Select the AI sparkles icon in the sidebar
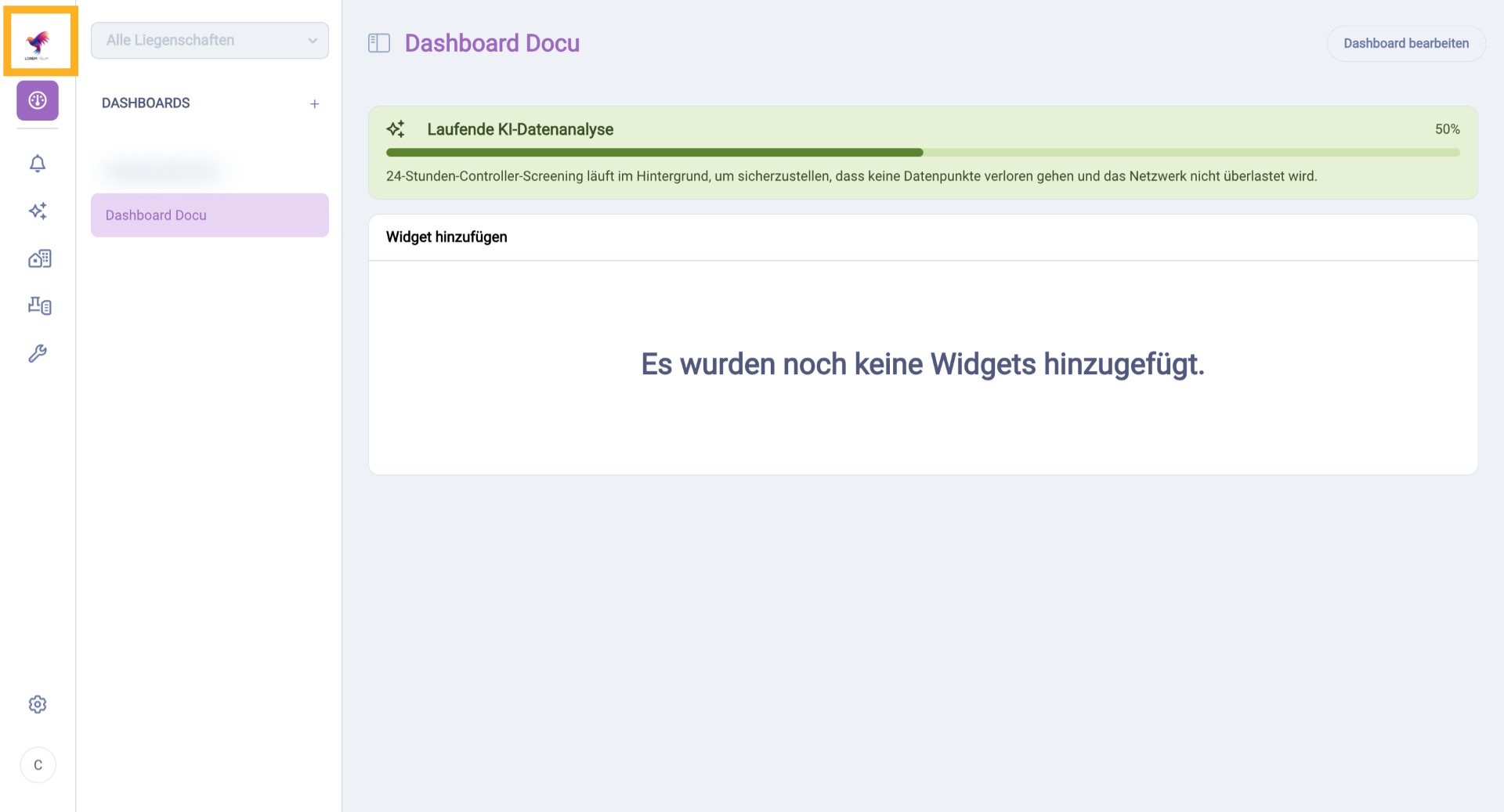Image resolution: width=1504 pixels, height=812 pixels. point(37,211)
